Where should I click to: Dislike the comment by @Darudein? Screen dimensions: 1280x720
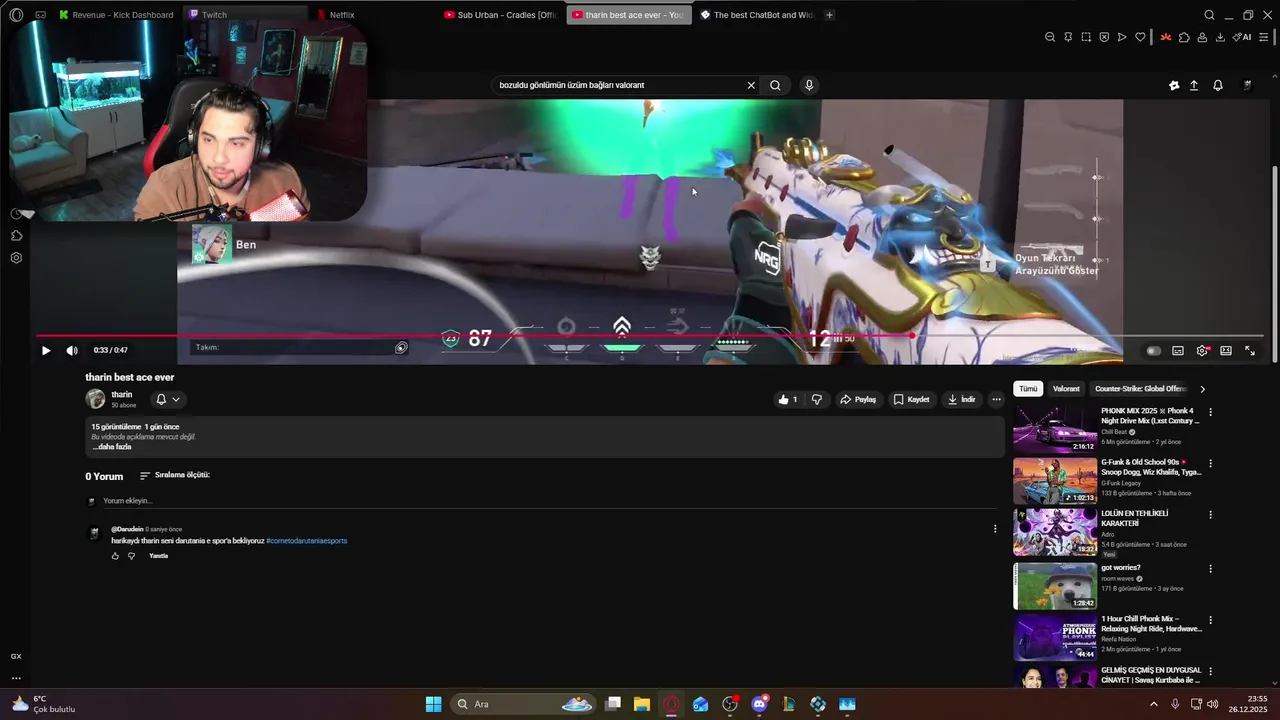131,556
